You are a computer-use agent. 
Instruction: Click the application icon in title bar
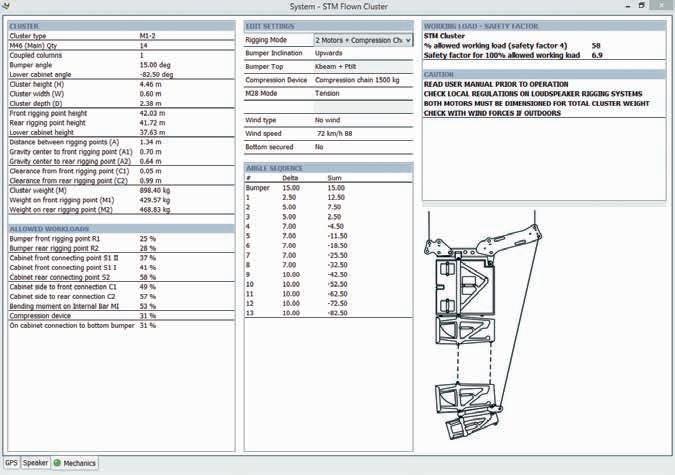(x=6, y=5)
